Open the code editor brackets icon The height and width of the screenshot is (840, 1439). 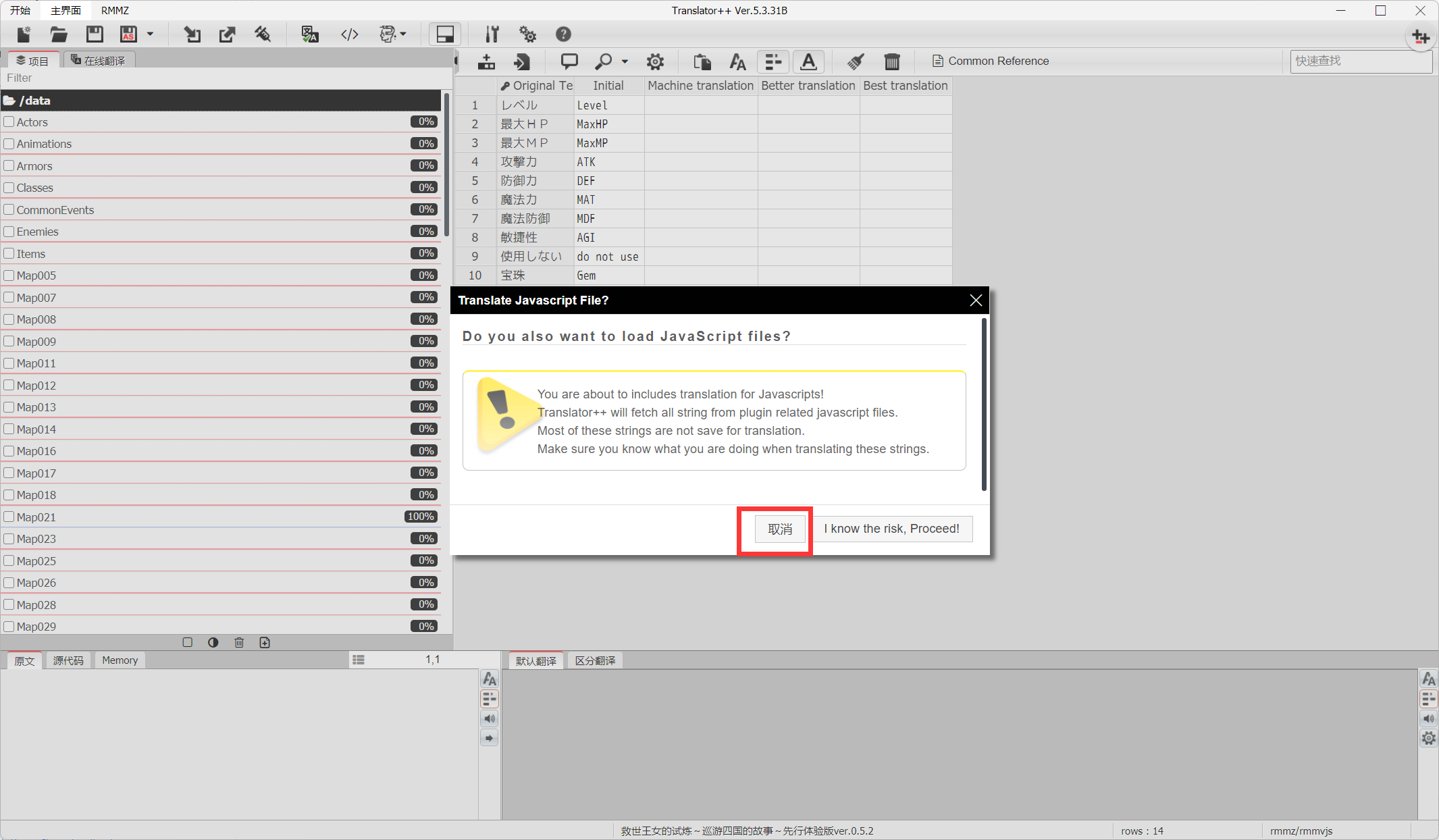click(349, 34)
